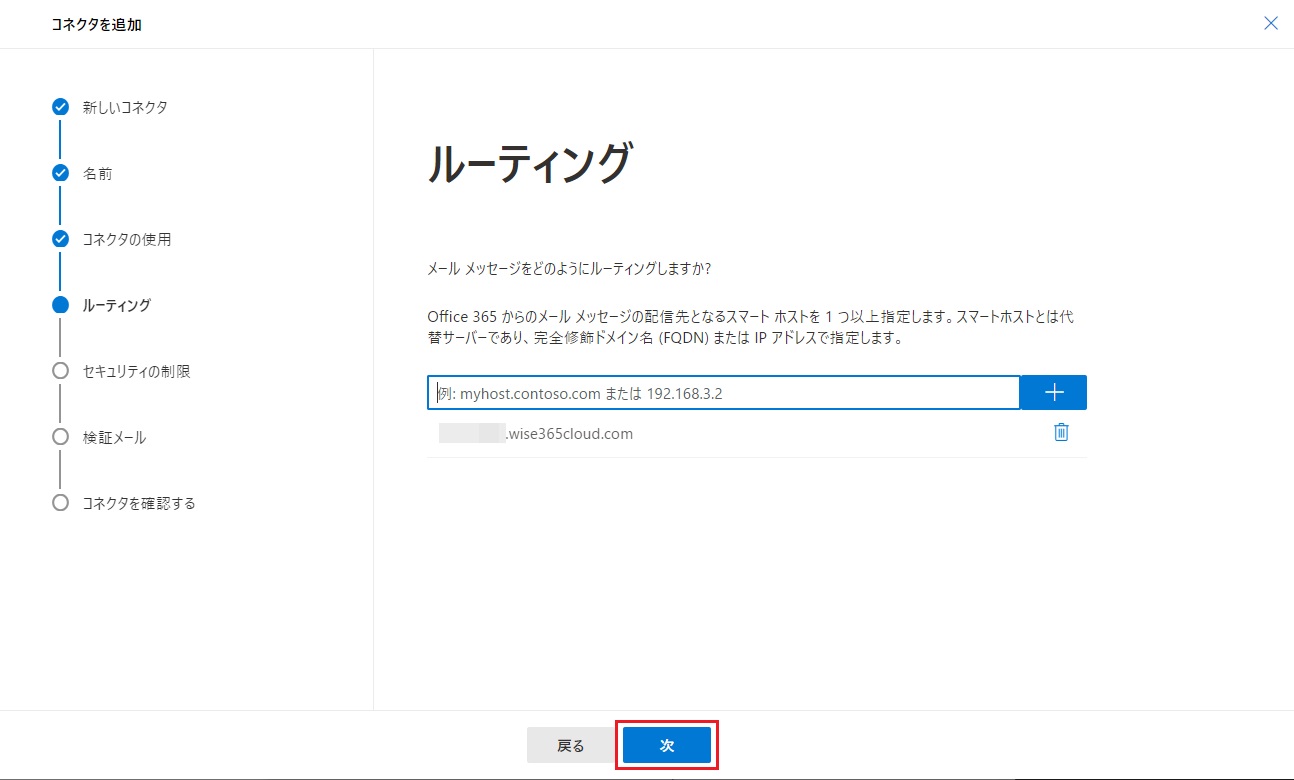The image size is (1294, 780).
Task: Go to the 新しいコネクタ step label
Action: [x=125, y=107]
